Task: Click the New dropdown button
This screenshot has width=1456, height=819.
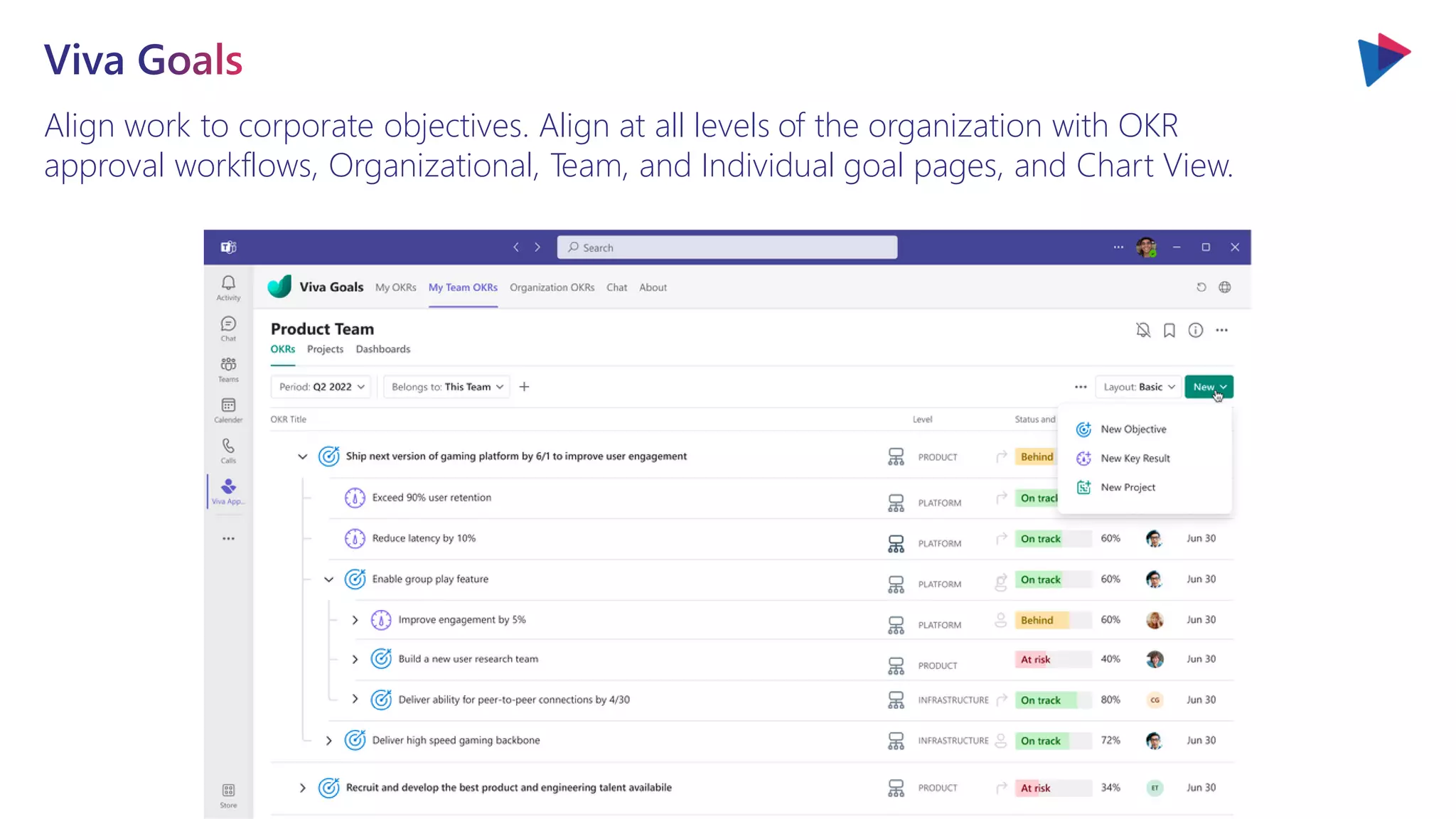Action: 1209,387
